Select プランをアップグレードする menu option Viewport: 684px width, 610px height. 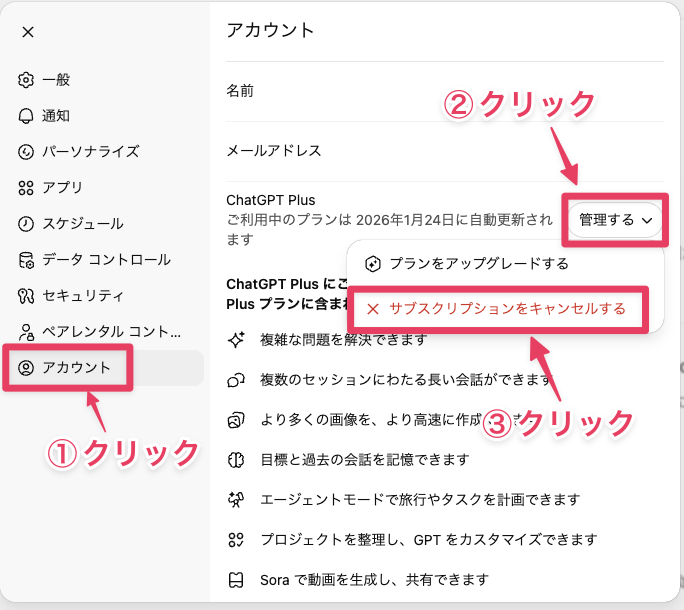479,264
